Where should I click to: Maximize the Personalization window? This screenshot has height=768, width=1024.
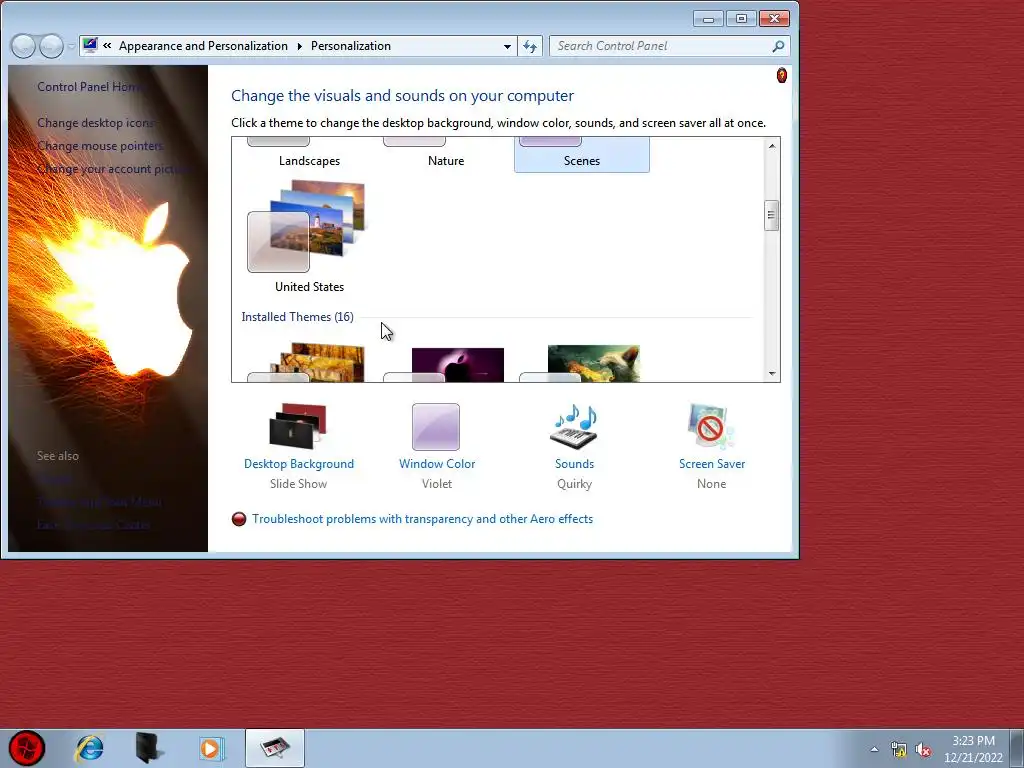tap(741, 18)
